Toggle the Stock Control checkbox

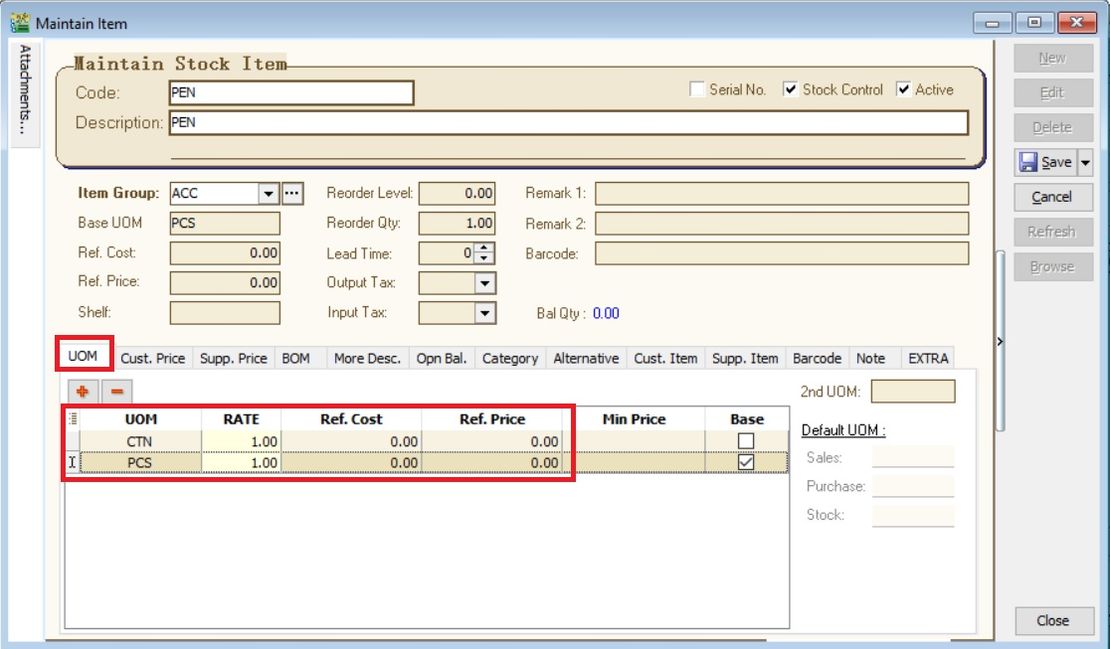pos(790,90)
